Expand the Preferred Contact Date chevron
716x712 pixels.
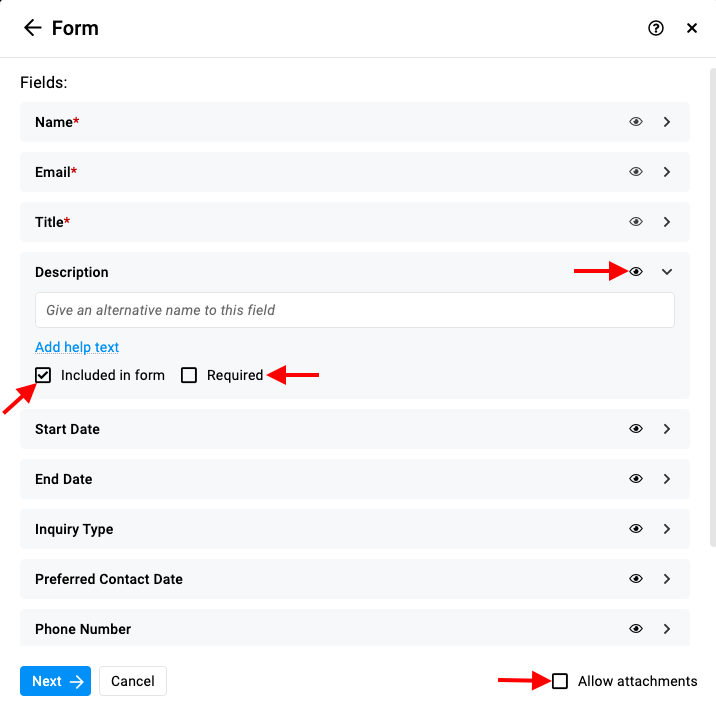[x=667, y=579]
